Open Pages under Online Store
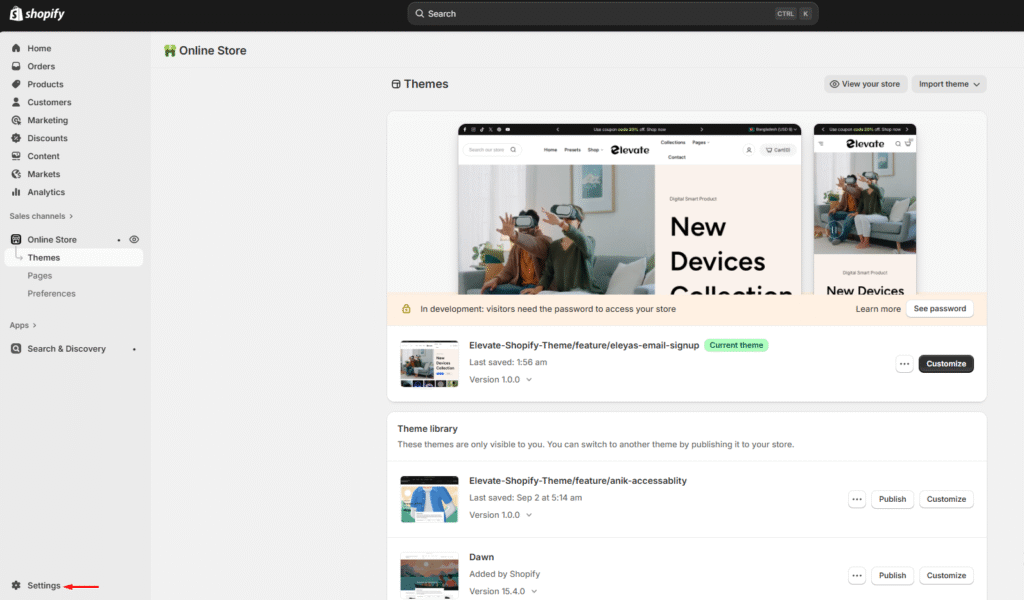Viewport: 1024px width, 600px height. point(40,276)
